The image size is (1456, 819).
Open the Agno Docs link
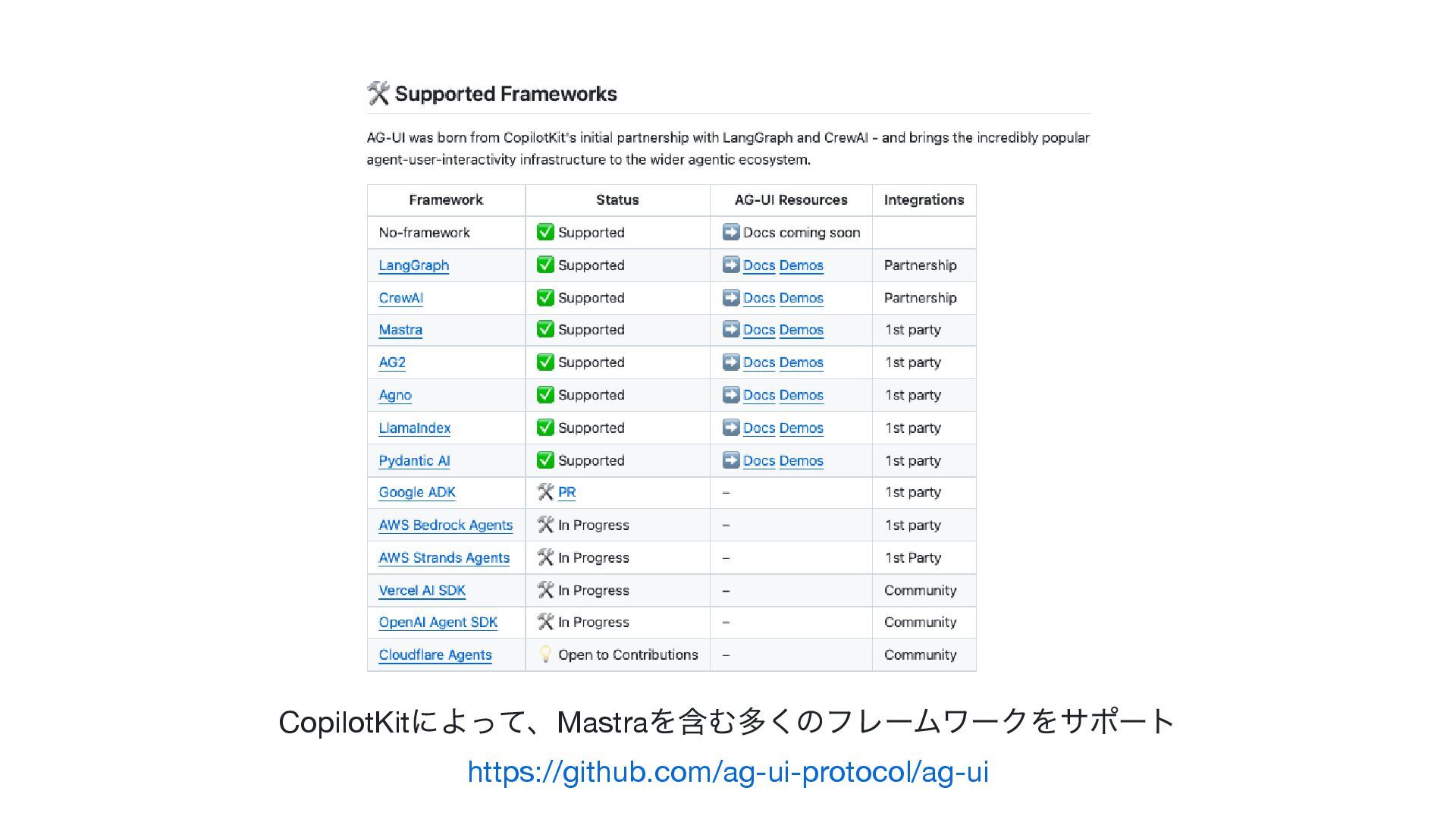pyautogui.click(x=759, y=395)
